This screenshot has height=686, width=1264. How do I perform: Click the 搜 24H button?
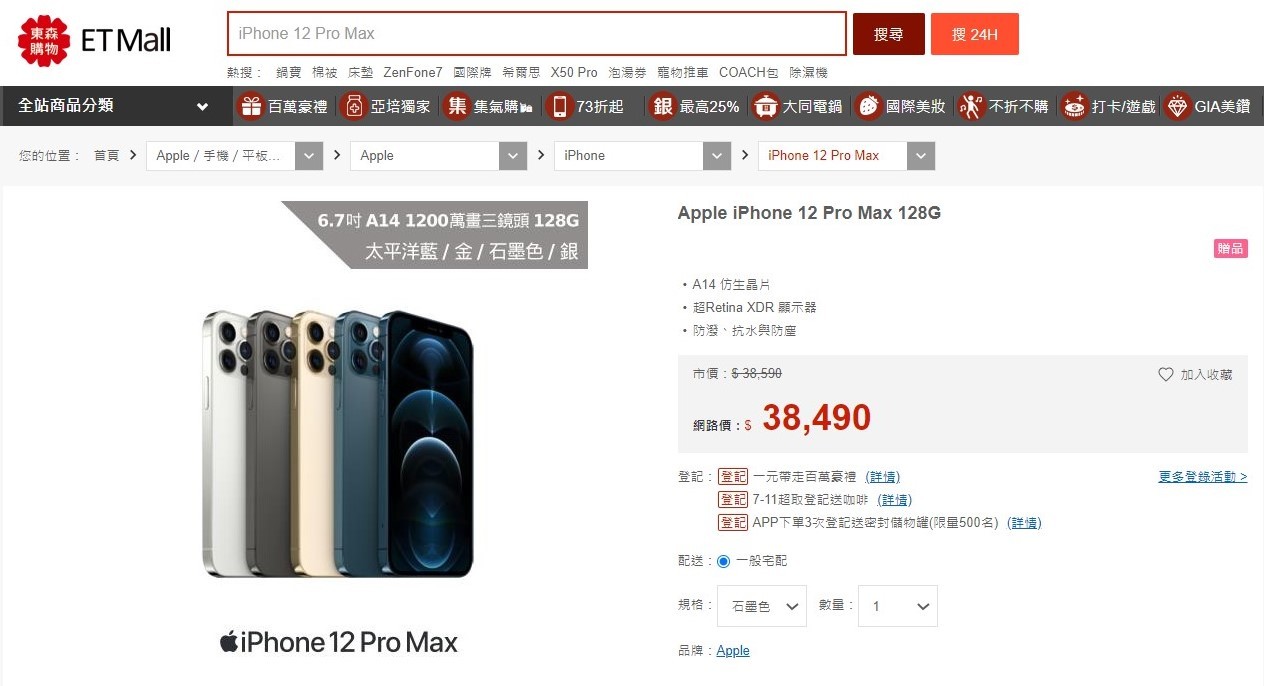[974, 34]
